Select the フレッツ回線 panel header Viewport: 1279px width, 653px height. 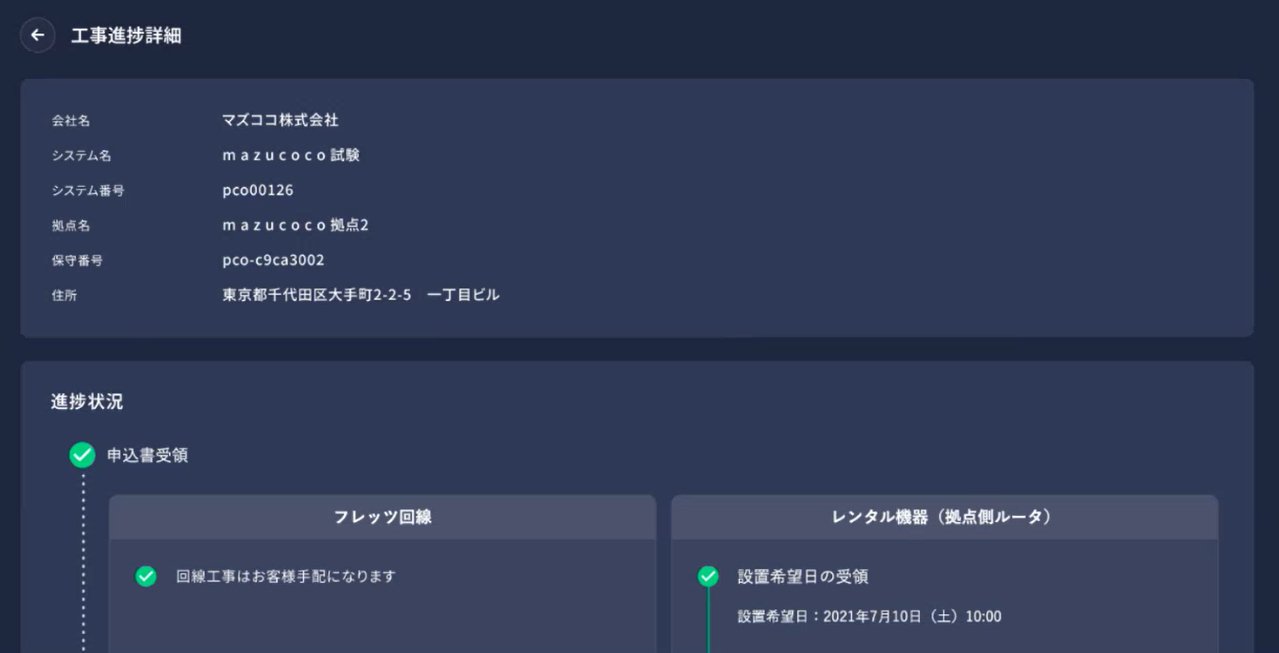coord(382,517)
